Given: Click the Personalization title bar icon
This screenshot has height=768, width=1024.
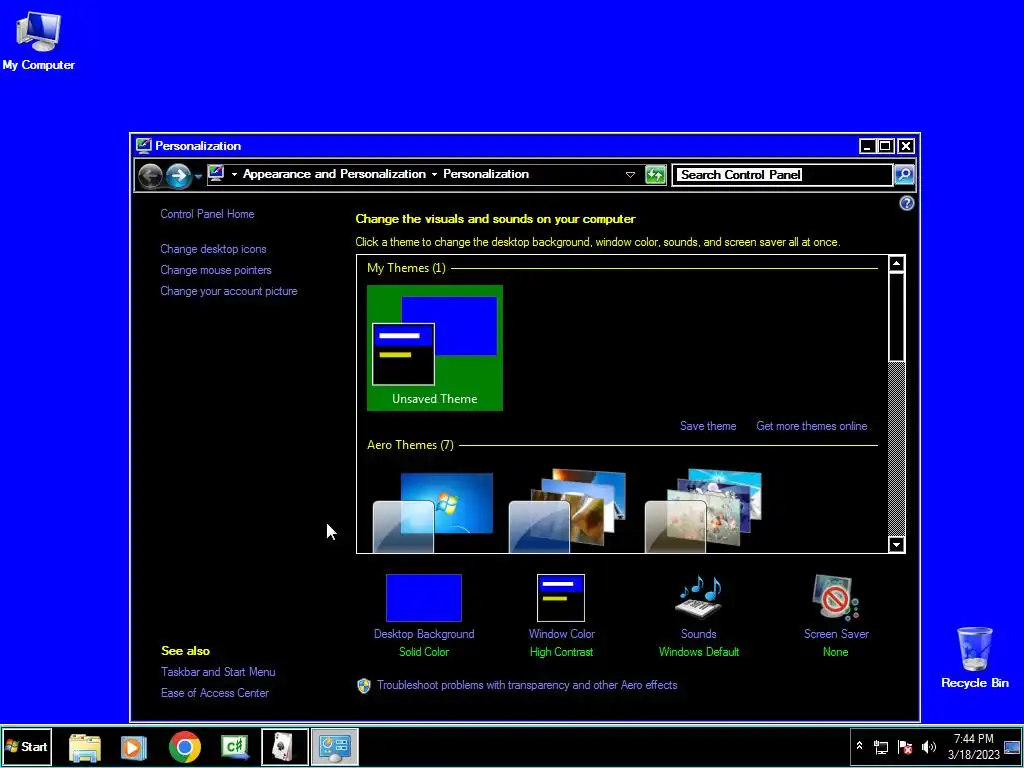Looking at the screenshot, I should [144, 146].
